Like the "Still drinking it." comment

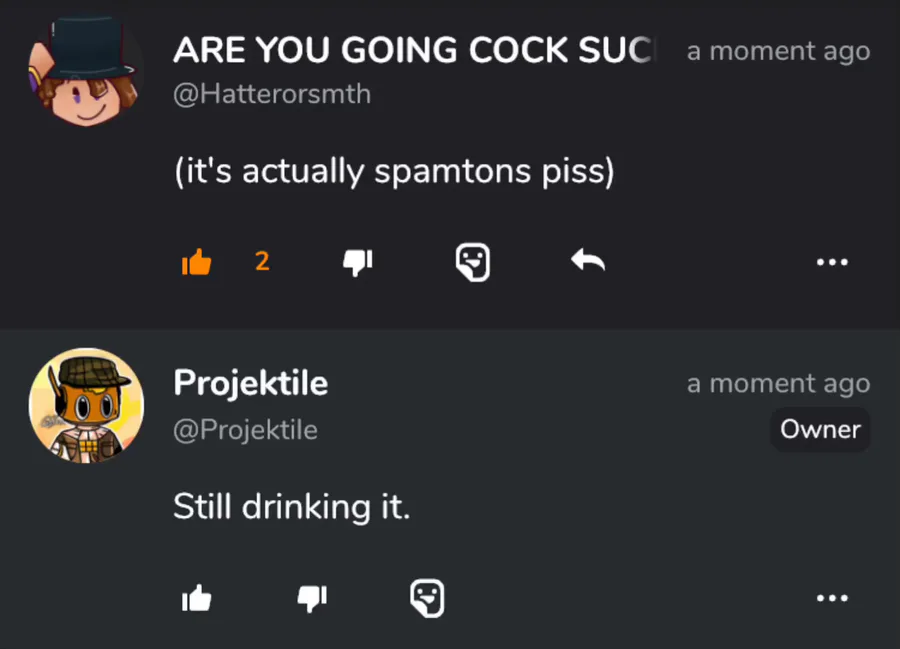(x=197, y=598)
